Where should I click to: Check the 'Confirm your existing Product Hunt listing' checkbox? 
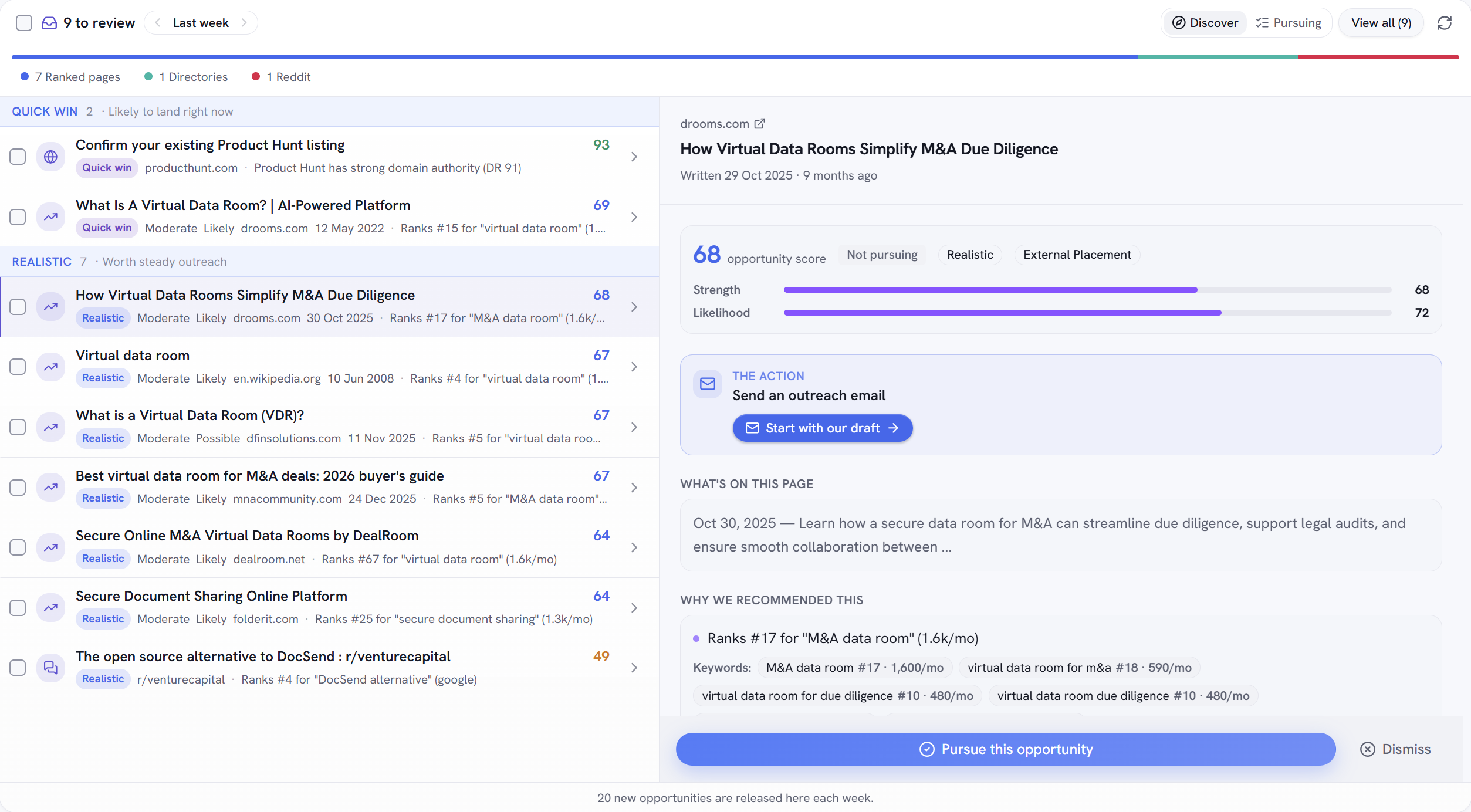point(18,157)
